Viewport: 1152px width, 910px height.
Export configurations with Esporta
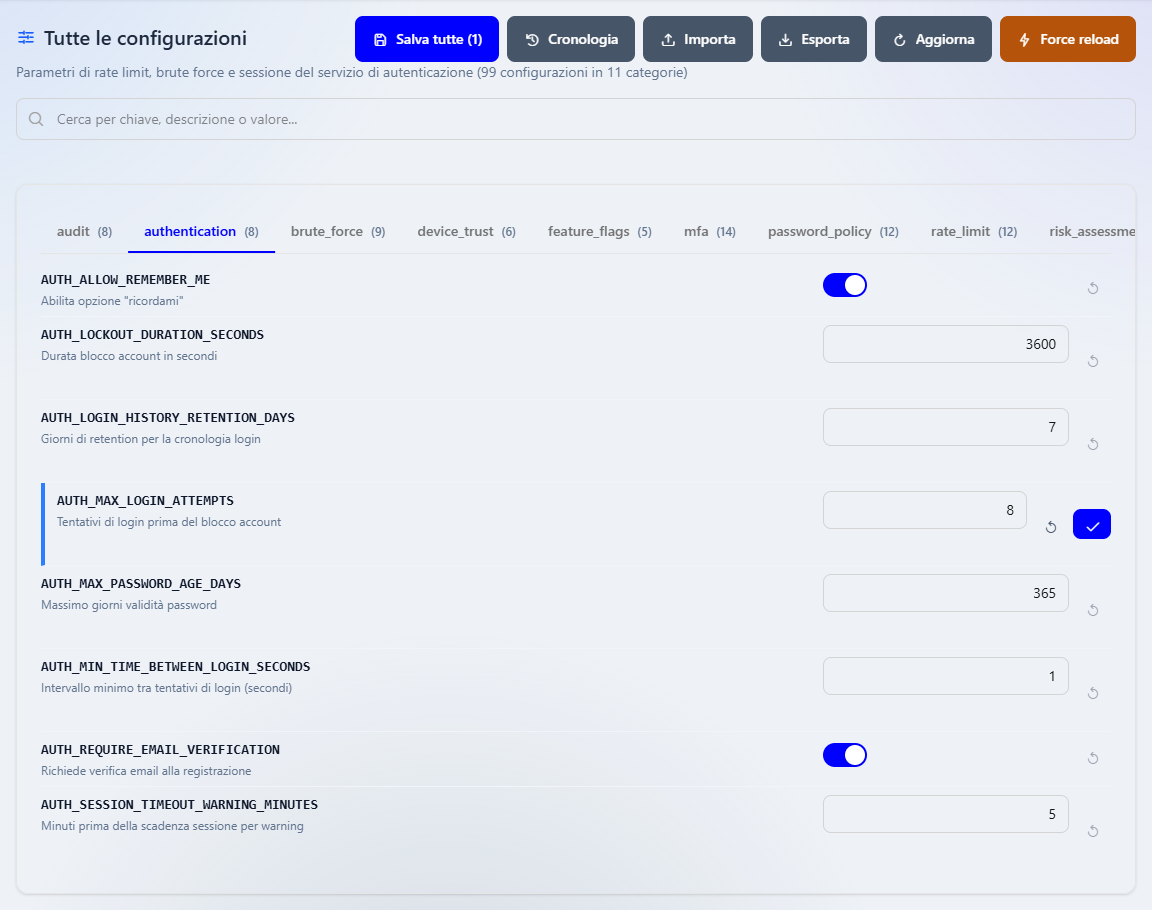click(x=814, y=39)
